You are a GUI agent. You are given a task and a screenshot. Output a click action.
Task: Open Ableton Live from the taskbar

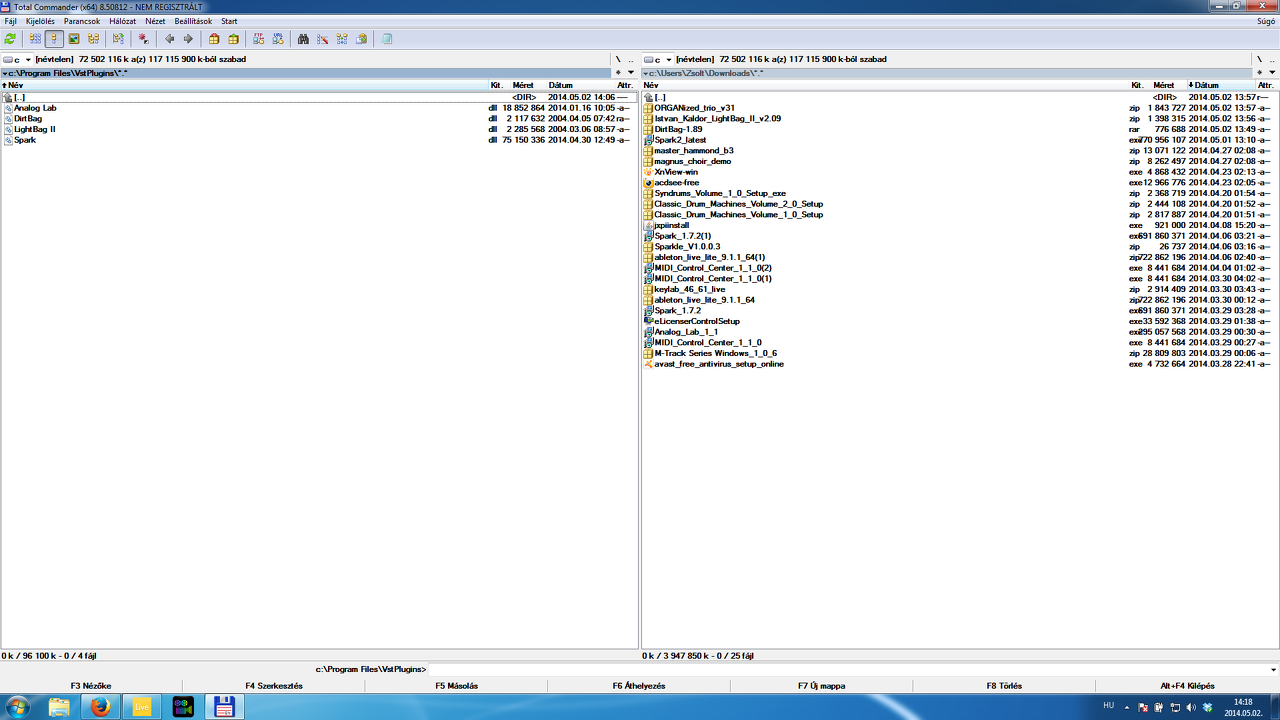point(141,707)
